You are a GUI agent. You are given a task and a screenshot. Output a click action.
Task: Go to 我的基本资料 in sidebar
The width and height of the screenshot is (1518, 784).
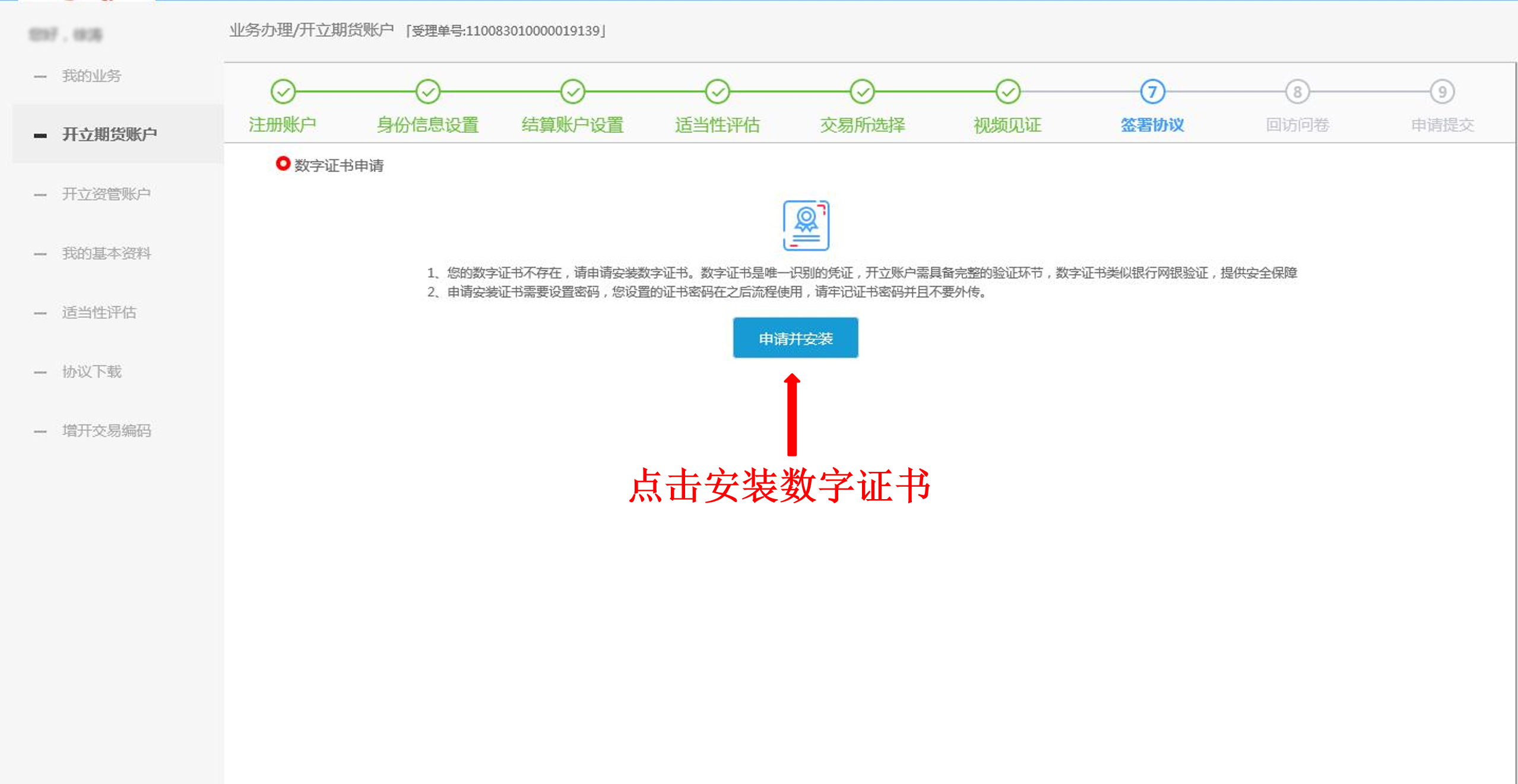106,253
